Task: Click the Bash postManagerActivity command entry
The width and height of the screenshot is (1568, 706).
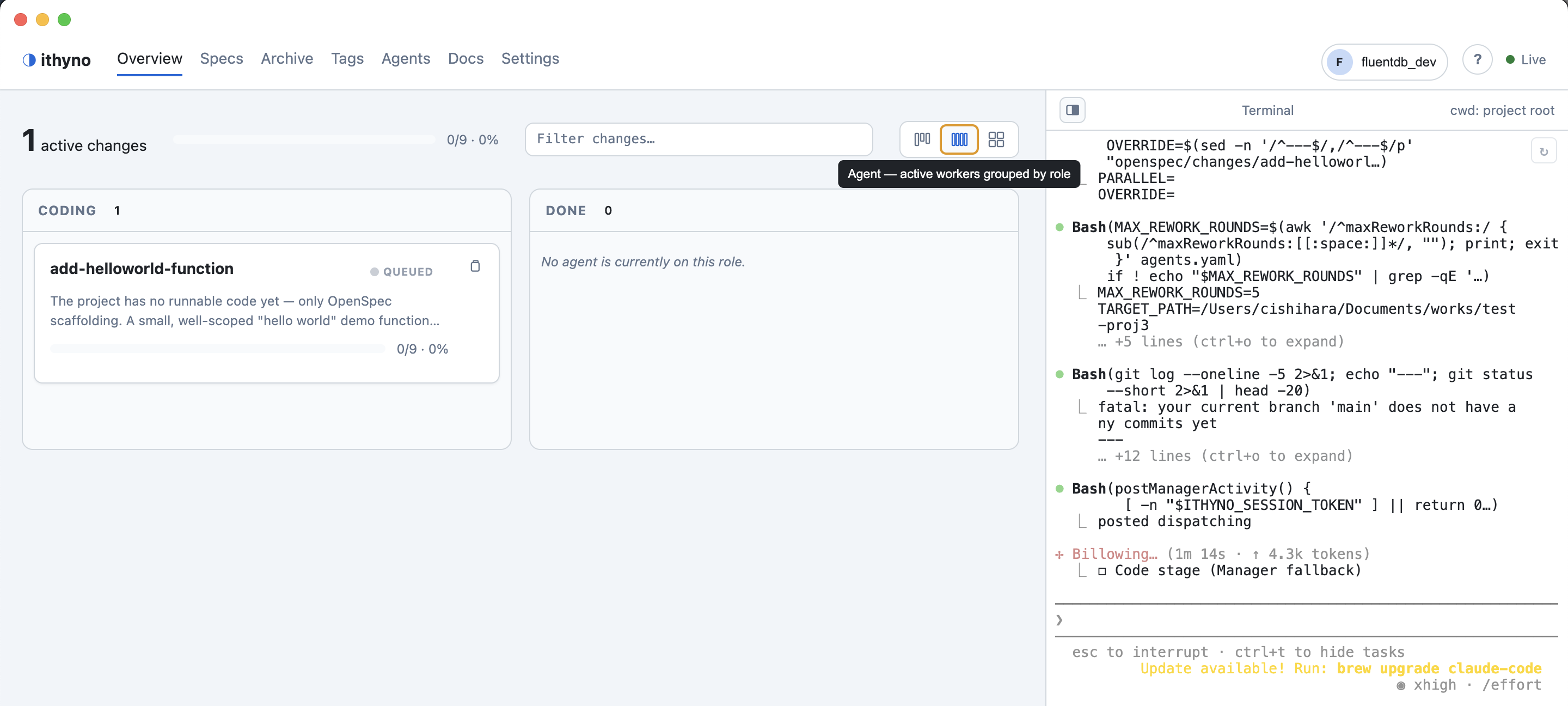Action: 1284,496
